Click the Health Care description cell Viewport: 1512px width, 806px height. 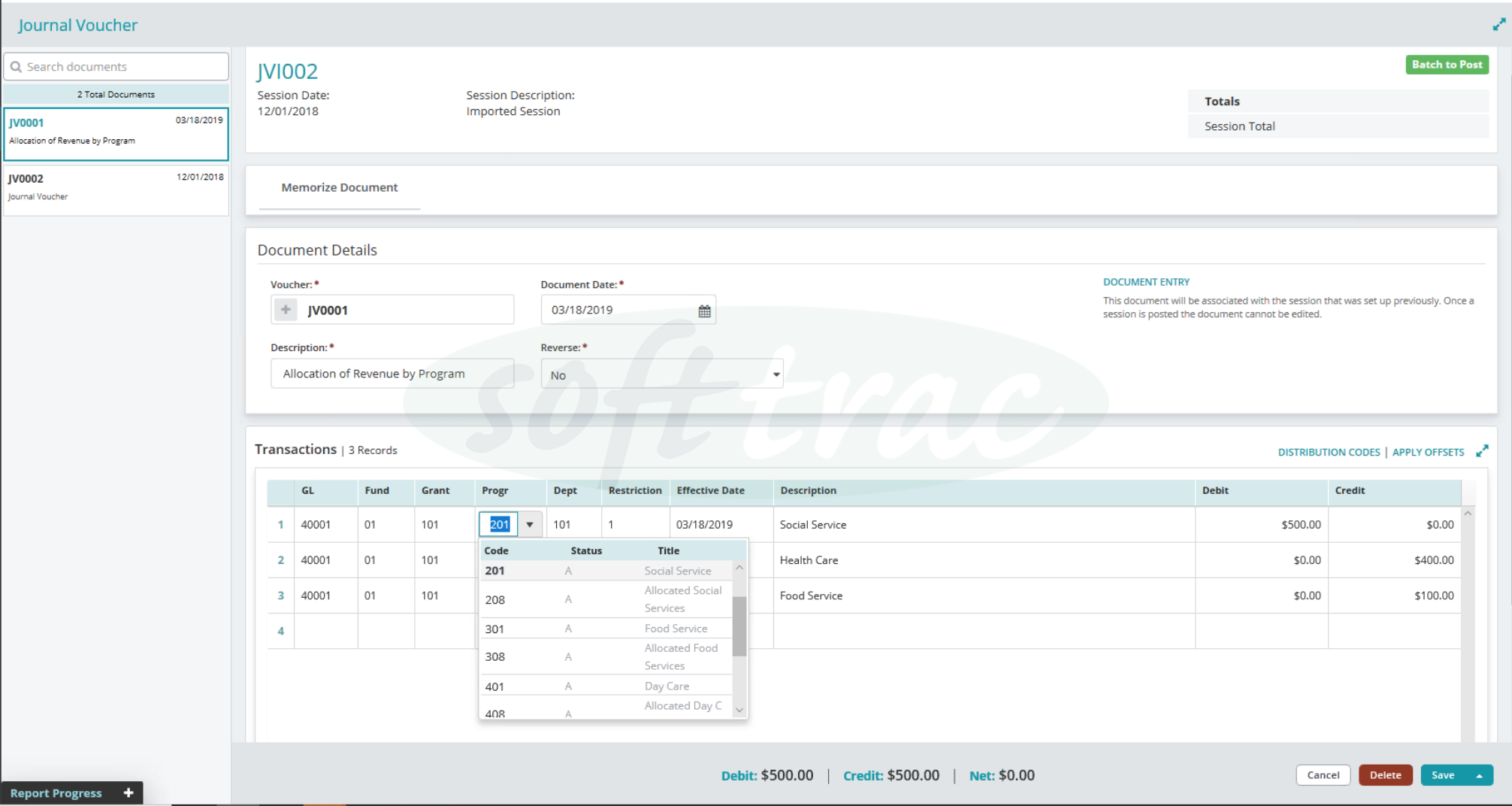coord(984,560)
